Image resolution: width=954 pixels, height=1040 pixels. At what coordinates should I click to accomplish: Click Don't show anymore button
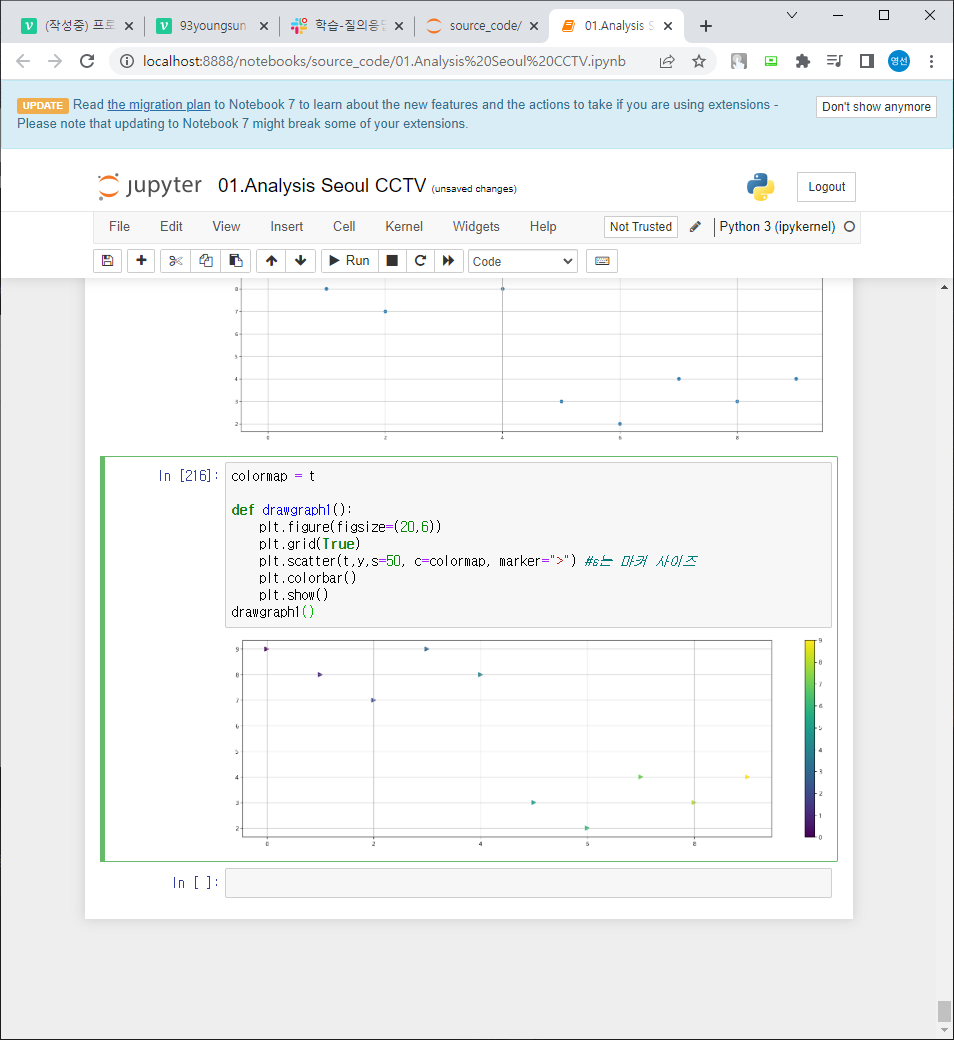[876, 107]
